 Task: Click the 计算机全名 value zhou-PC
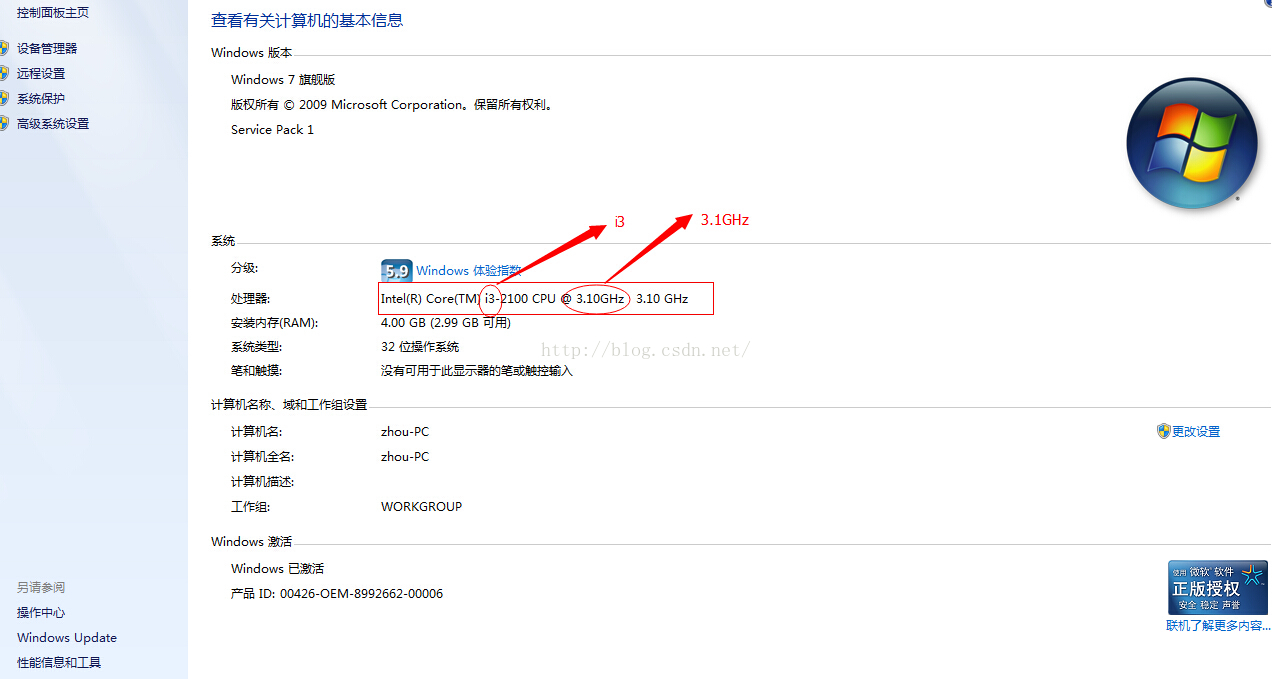(405, 457)
